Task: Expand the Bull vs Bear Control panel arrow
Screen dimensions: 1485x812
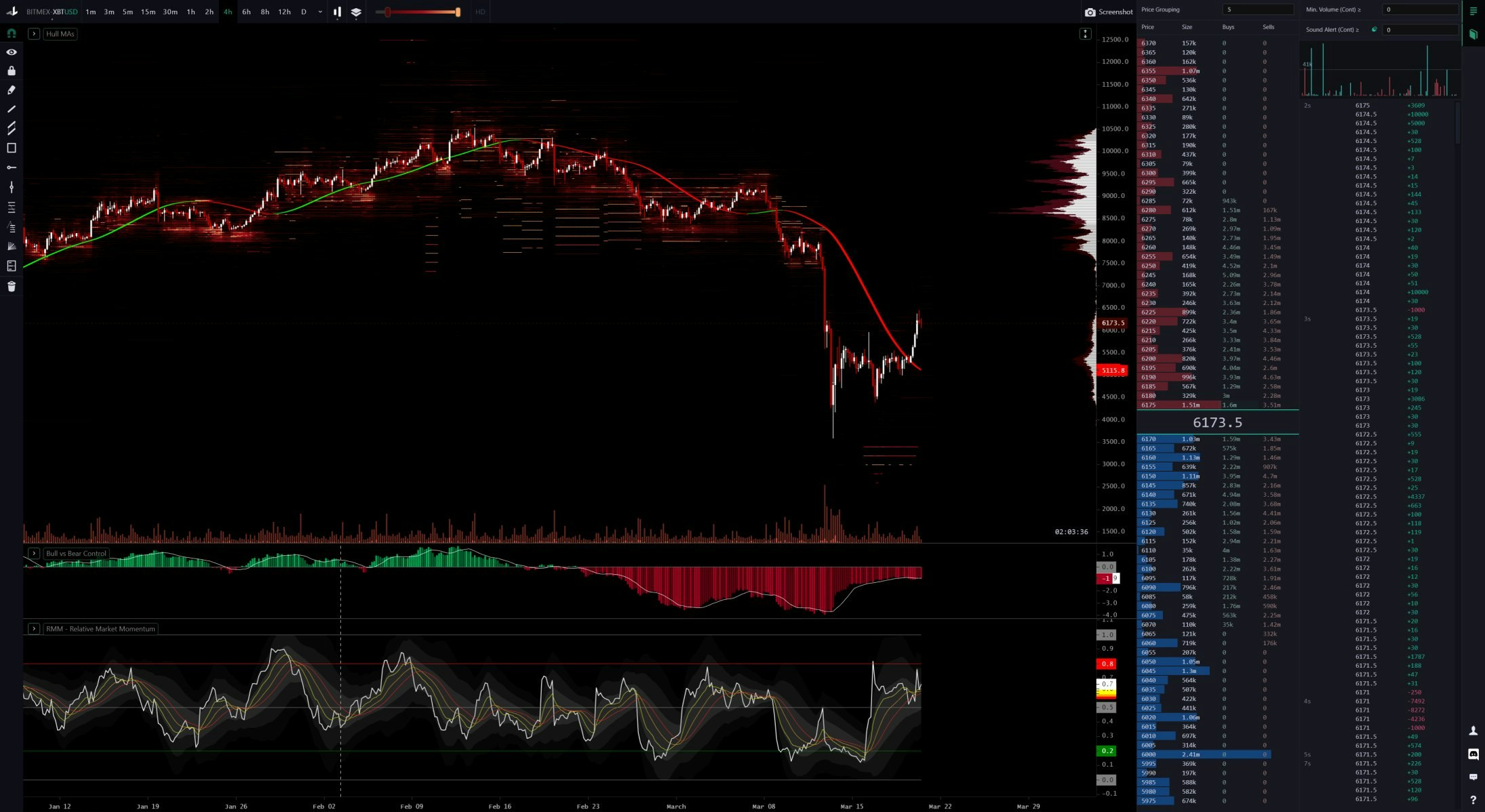Action: 34,554
